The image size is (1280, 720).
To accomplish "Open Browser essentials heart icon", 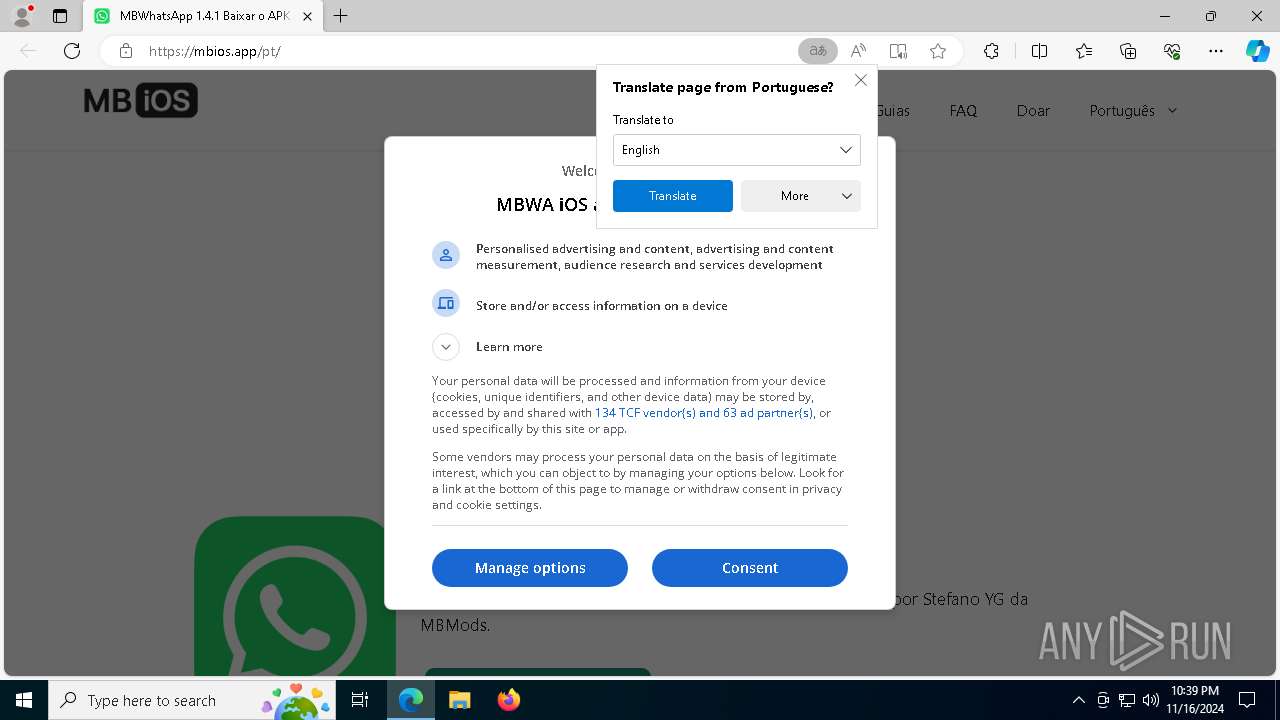I will click(x=1172, y=51).
